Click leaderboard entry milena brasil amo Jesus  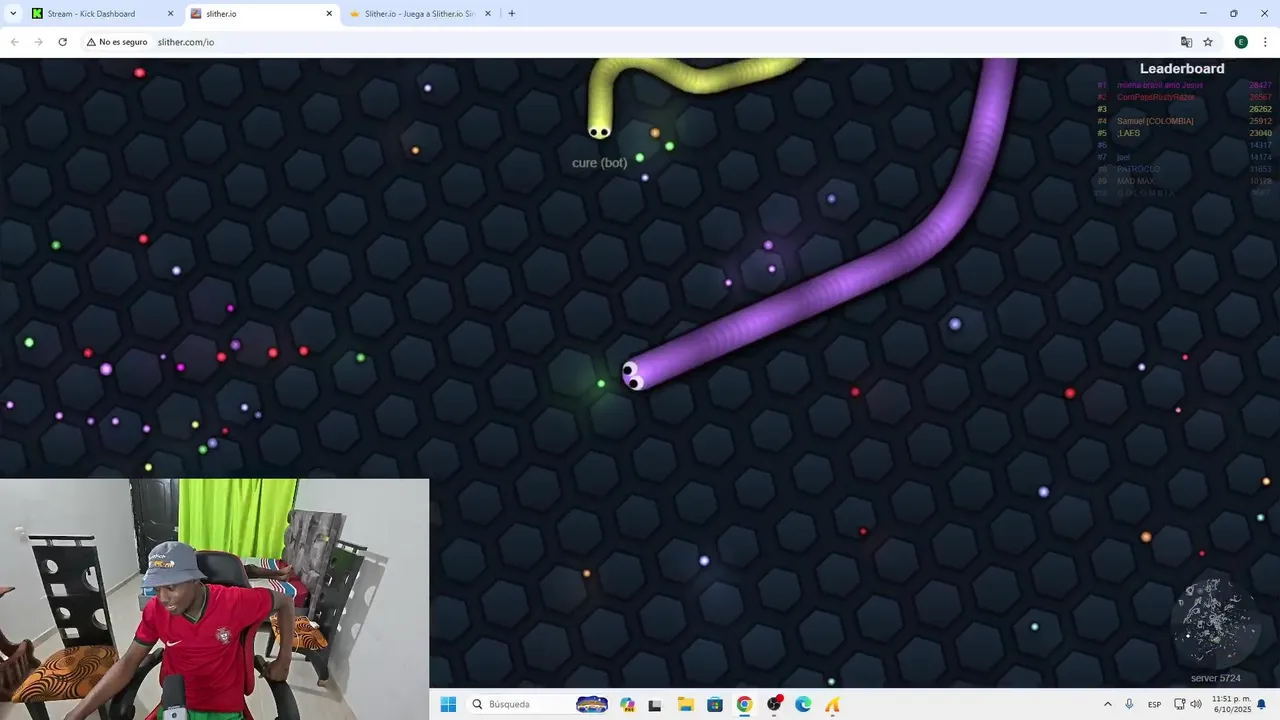point(1159,85)
